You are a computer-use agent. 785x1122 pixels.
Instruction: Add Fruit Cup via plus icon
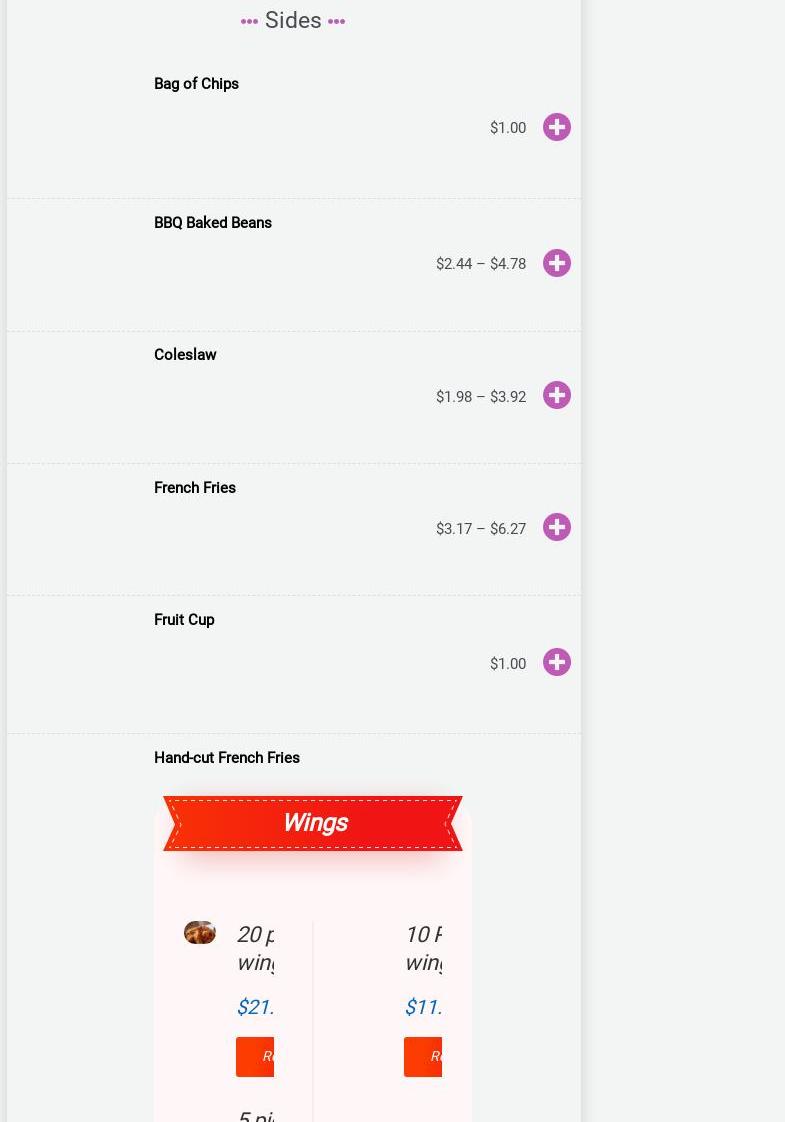pos(557,662)
